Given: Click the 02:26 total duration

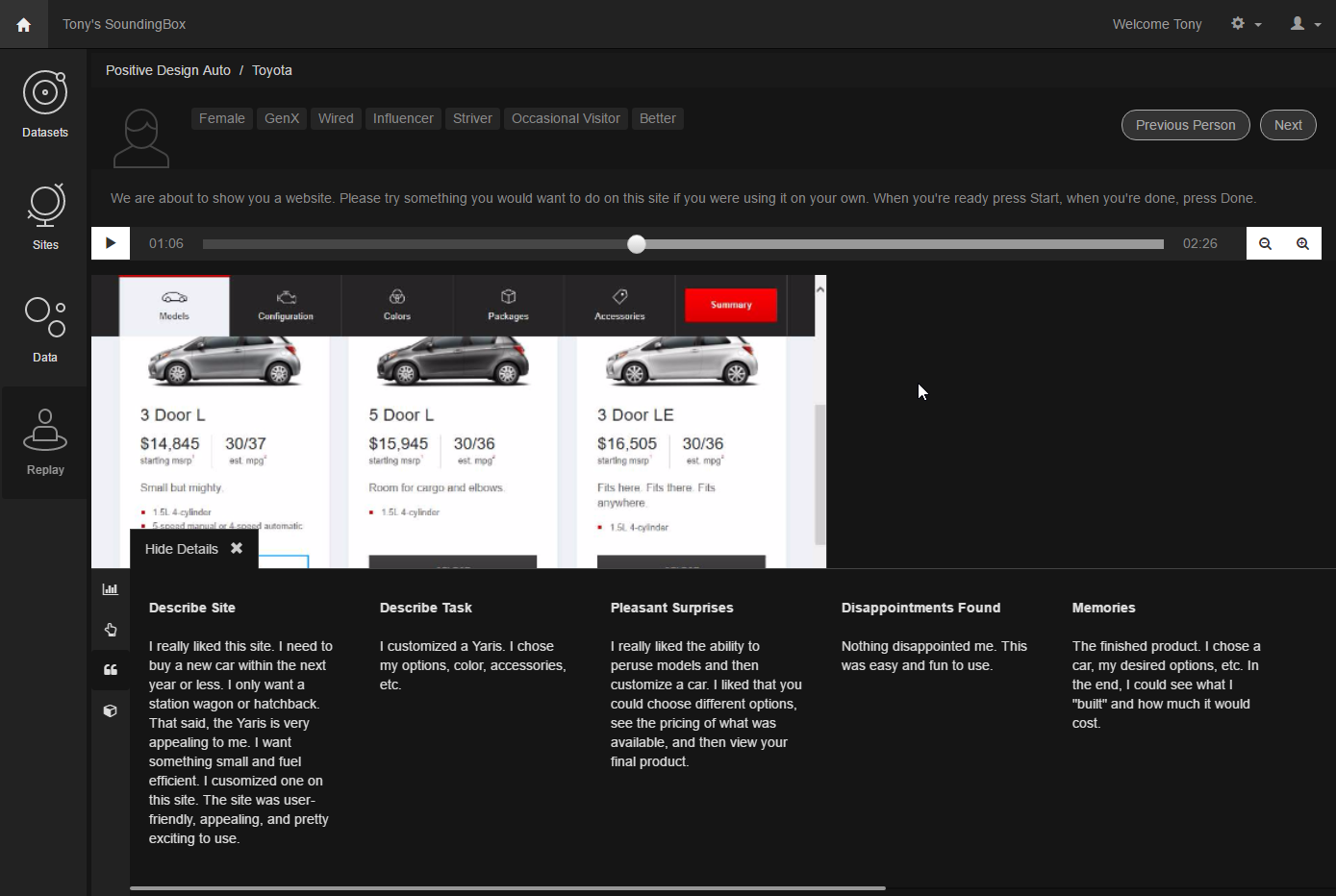Looking at the screenshot, I should point(1200,243).
